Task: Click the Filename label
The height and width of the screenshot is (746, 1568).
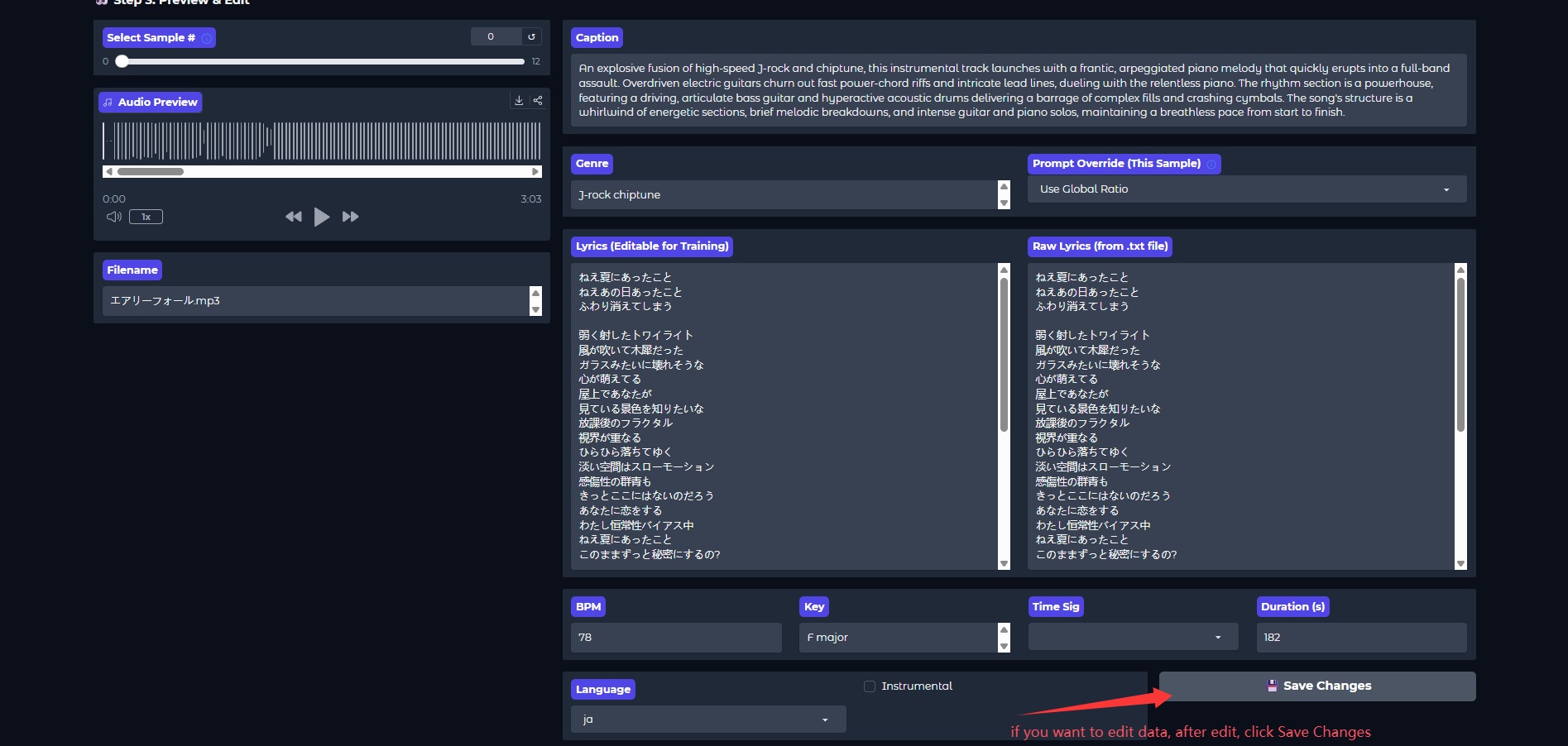Action: [x=132, y=270]
